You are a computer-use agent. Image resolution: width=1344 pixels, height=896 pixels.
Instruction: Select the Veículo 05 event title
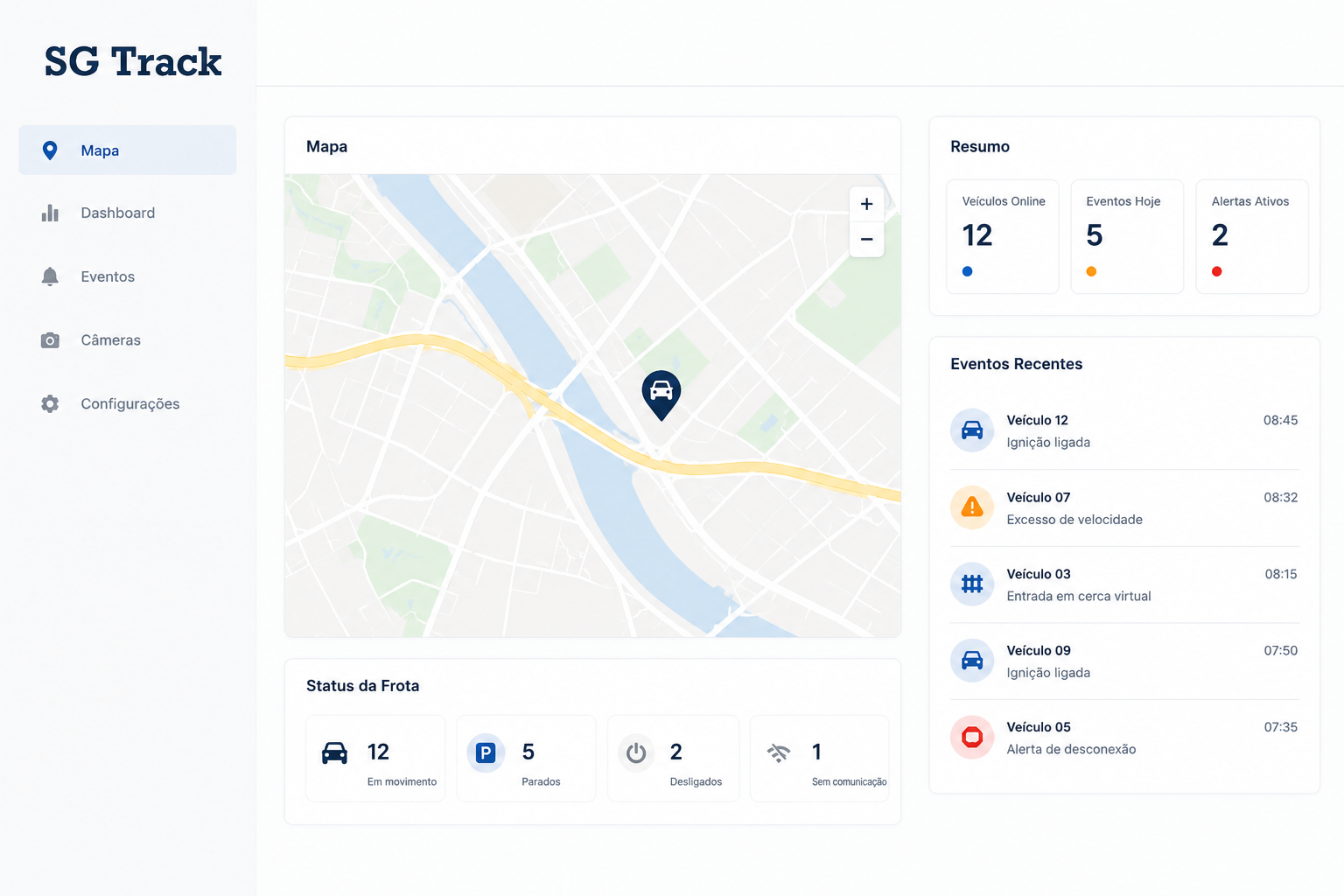click(1039, 727)
